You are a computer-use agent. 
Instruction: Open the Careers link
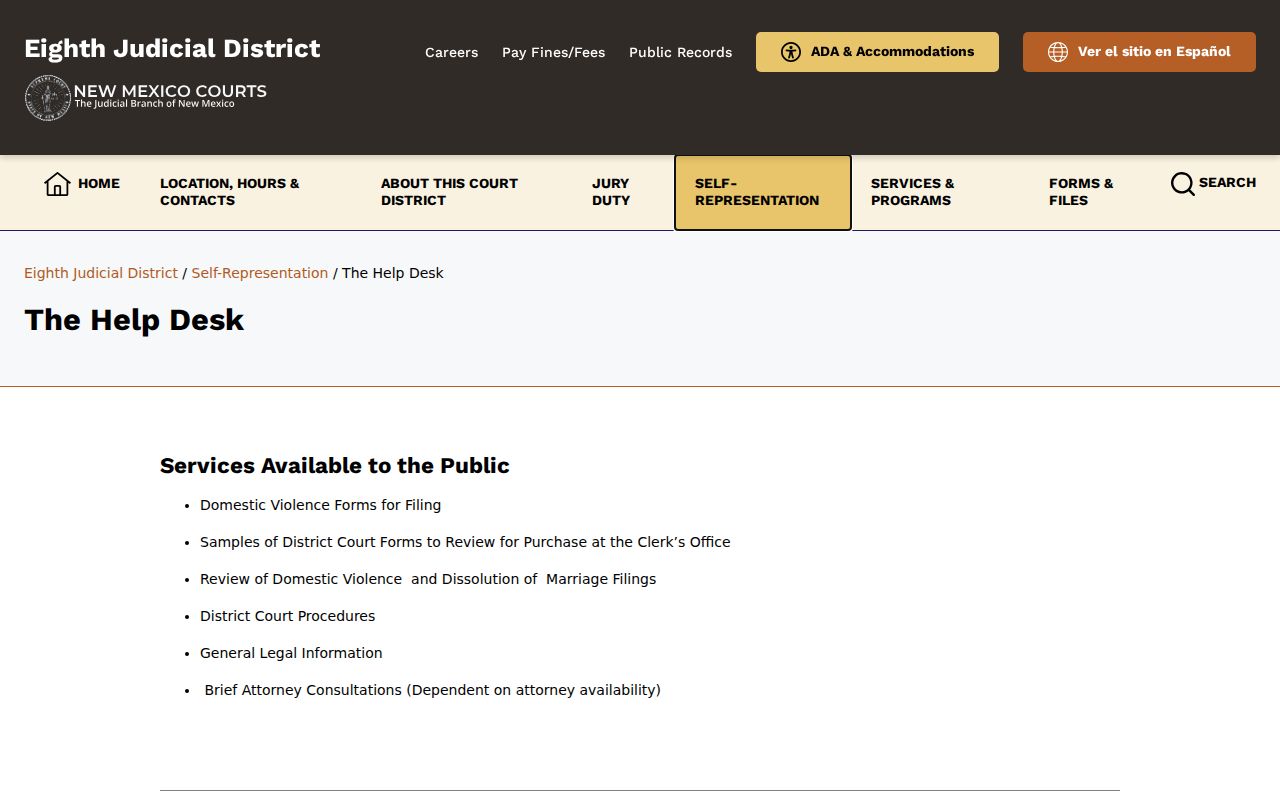click(x=452, y=52)
